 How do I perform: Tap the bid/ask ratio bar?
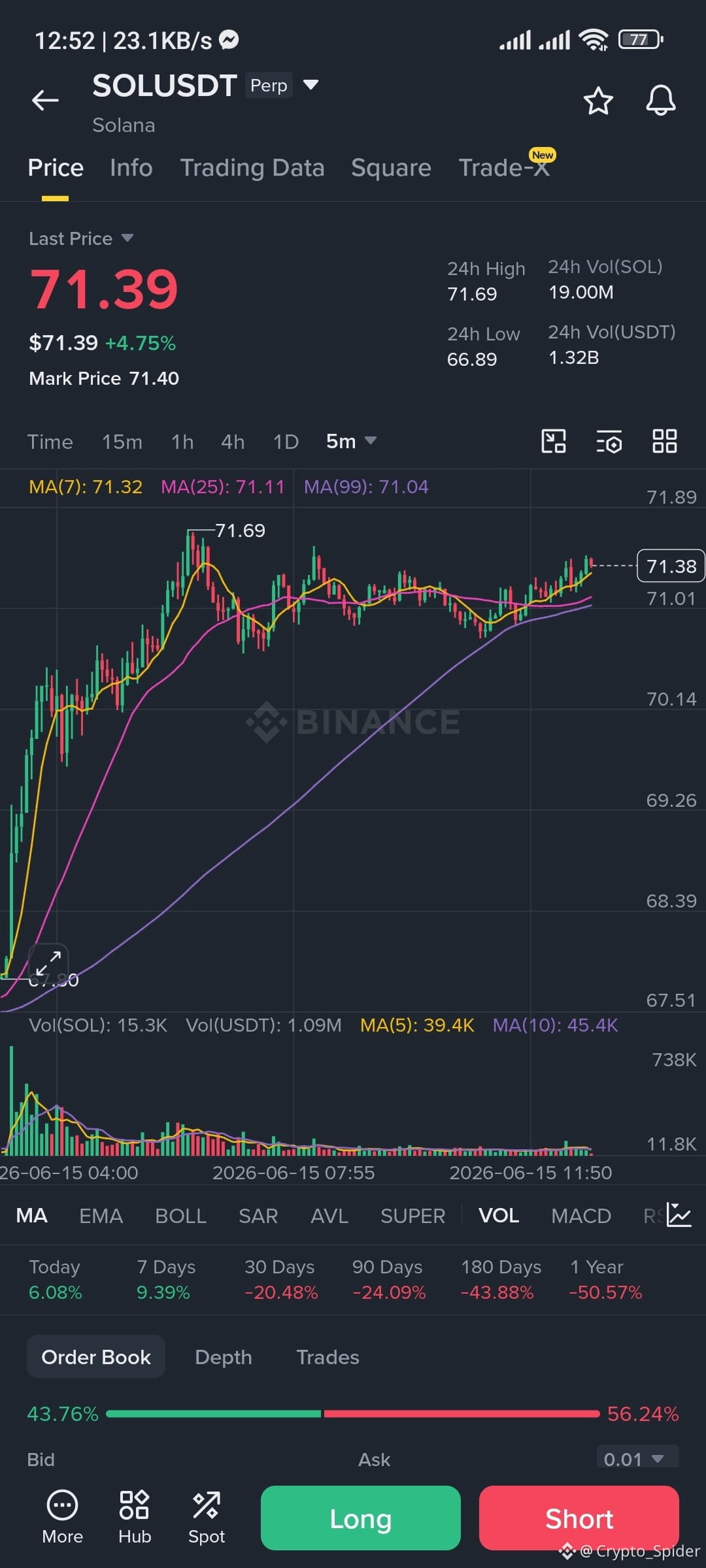click(353, 1414)
